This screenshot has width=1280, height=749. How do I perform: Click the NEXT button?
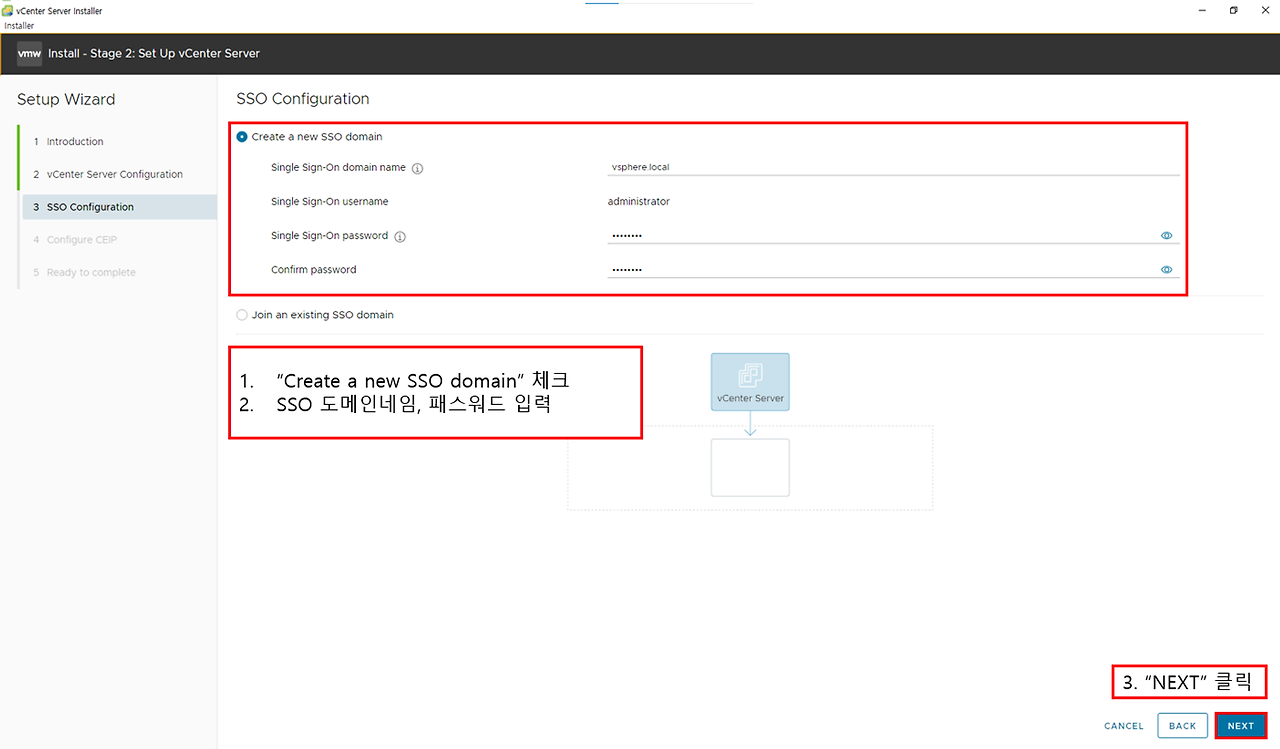coord(1241,726)
